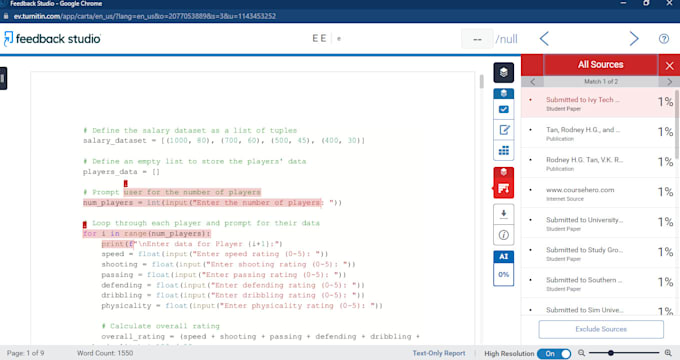Open the rubric grid icon

(x=503, y=151)
